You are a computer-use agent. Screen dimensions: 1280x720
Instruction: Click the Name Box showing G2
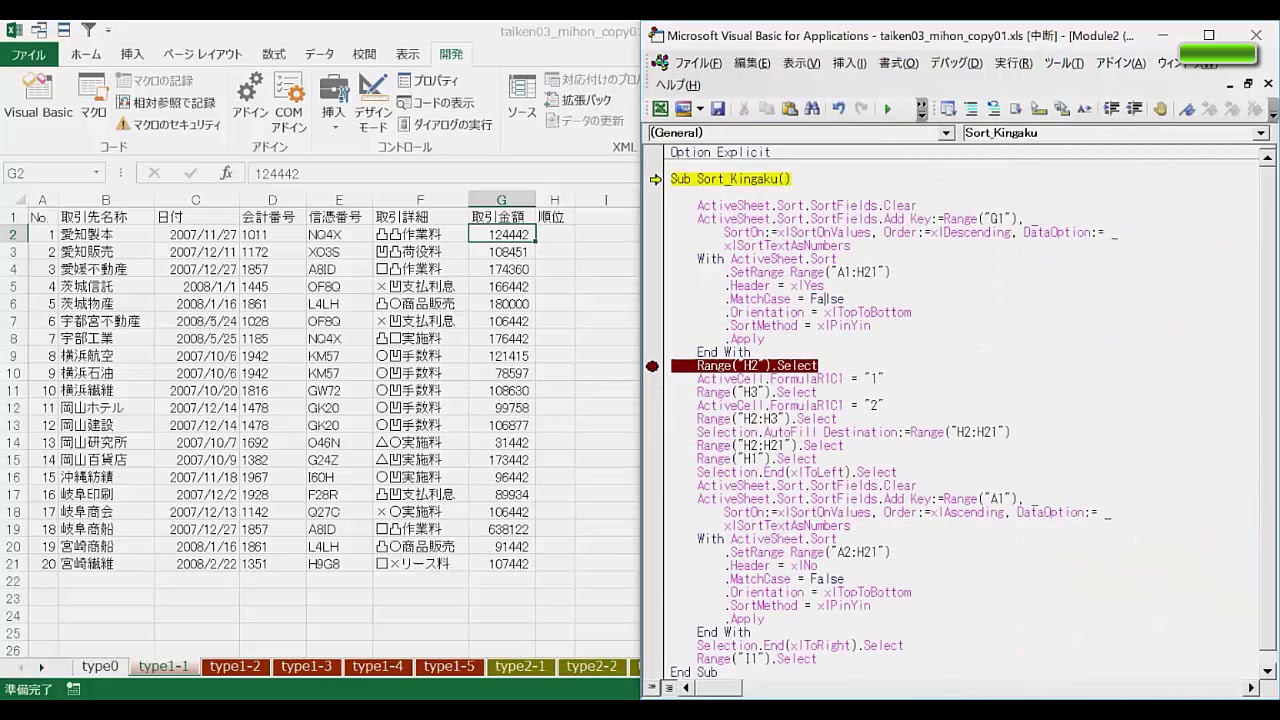pos(48,173)
